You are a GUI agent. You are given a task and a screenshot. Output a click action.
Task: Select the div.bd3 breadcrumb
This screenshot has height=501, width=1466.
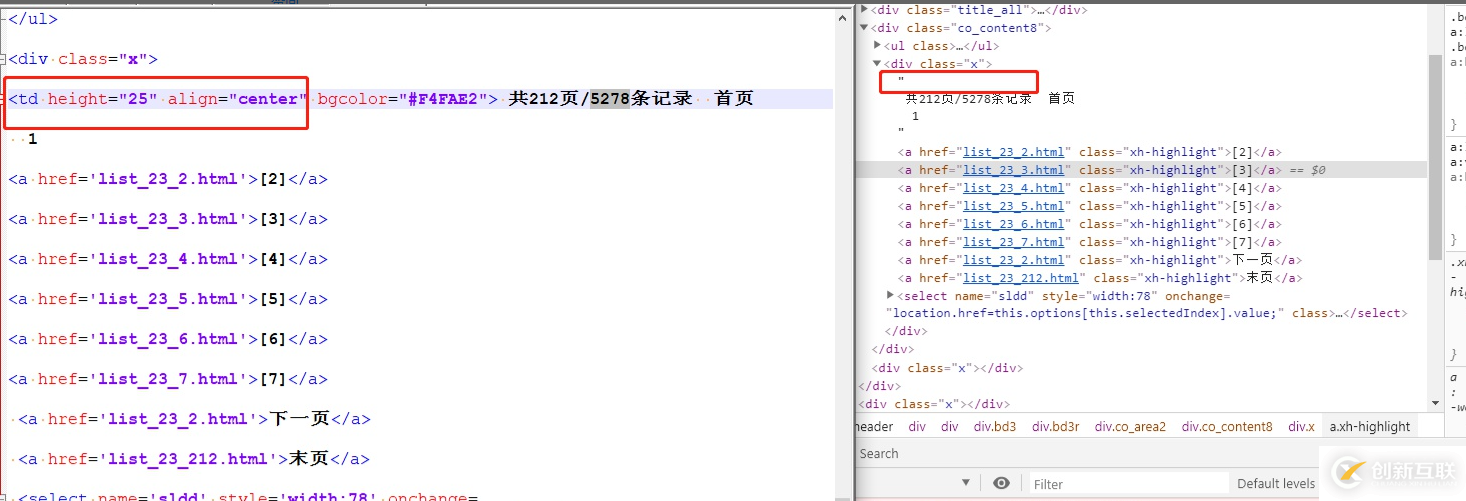[x=994, y=427]
